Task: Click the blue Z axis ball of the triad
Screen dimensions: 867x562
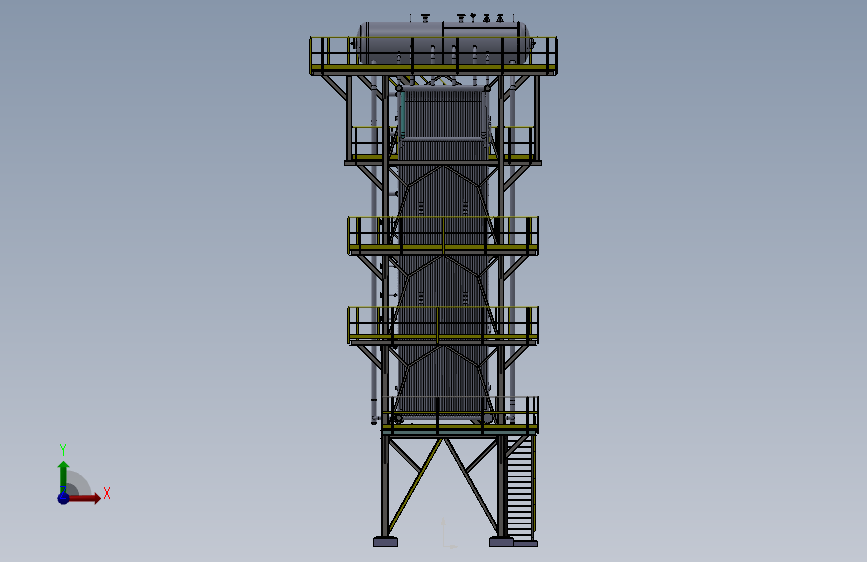Action: point(64,498)
